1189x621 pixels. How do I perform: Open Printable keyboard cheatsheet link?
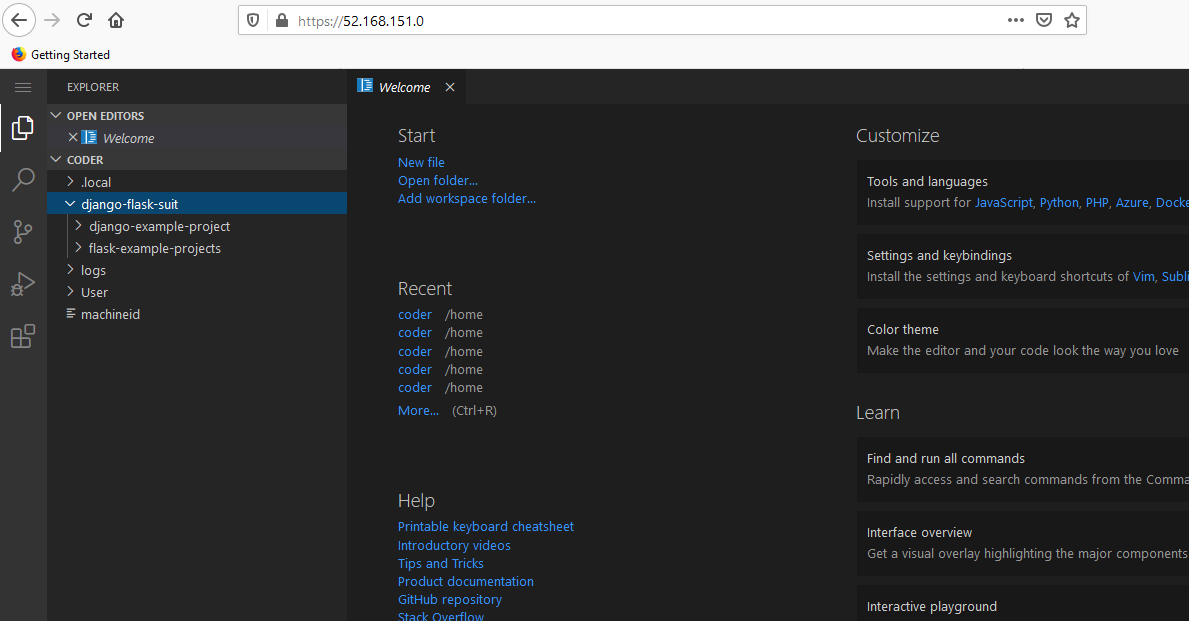pos(485,526)
